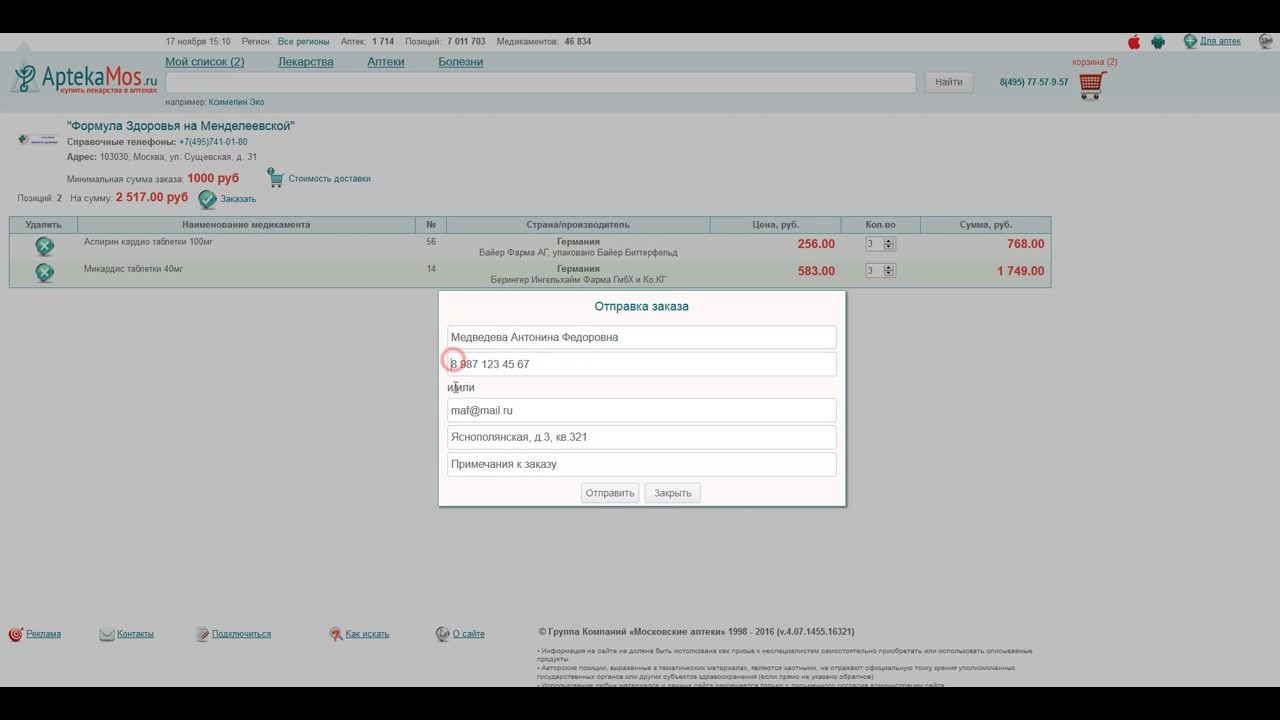Click the Как искать search icon in footer
This screenshot has width=1280, height=720.
(x=336, y=634)
